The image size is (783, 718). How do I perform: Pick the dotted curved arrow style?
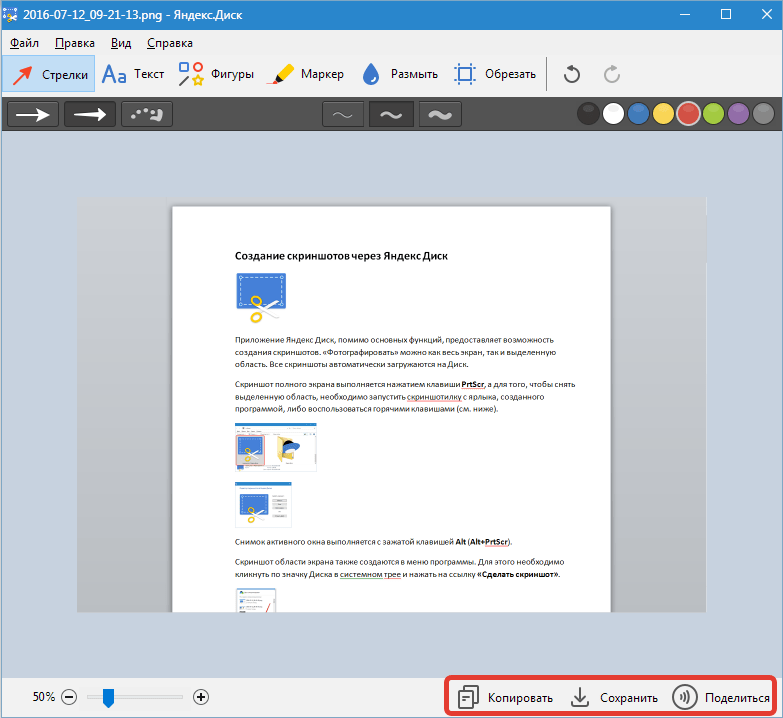[x=147, y=114]
